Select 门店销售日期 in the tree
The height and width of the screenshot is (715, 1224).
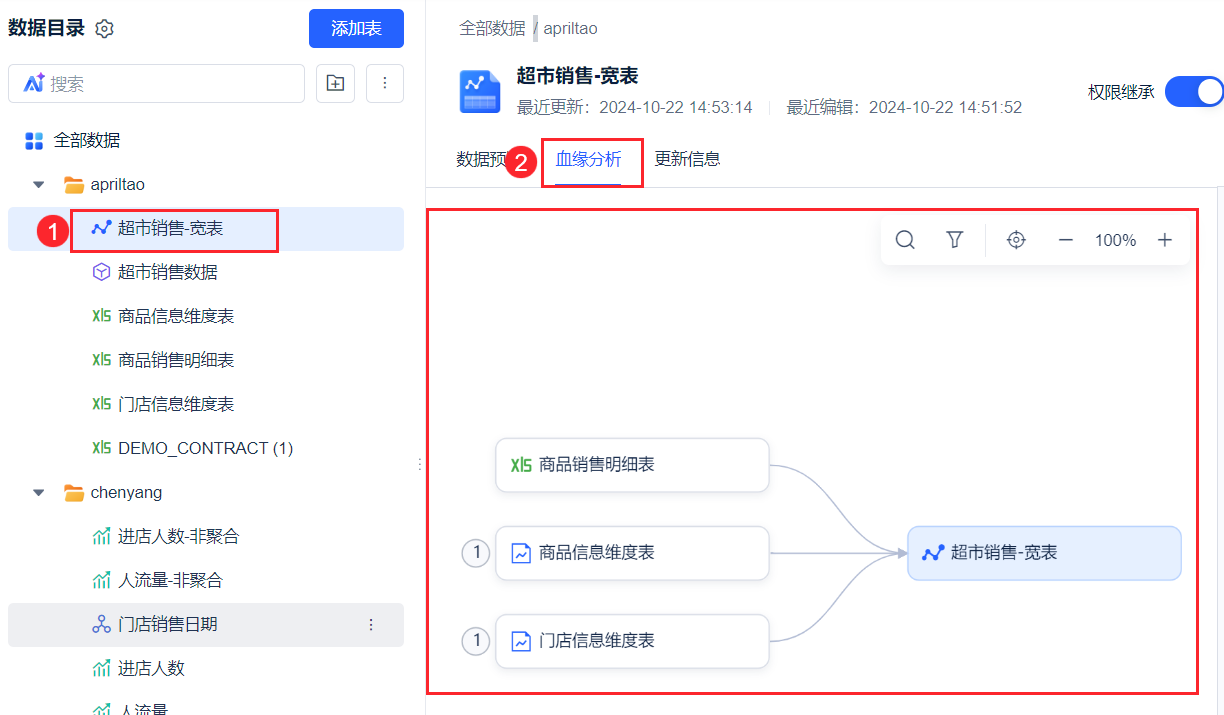tap(206, 625)
